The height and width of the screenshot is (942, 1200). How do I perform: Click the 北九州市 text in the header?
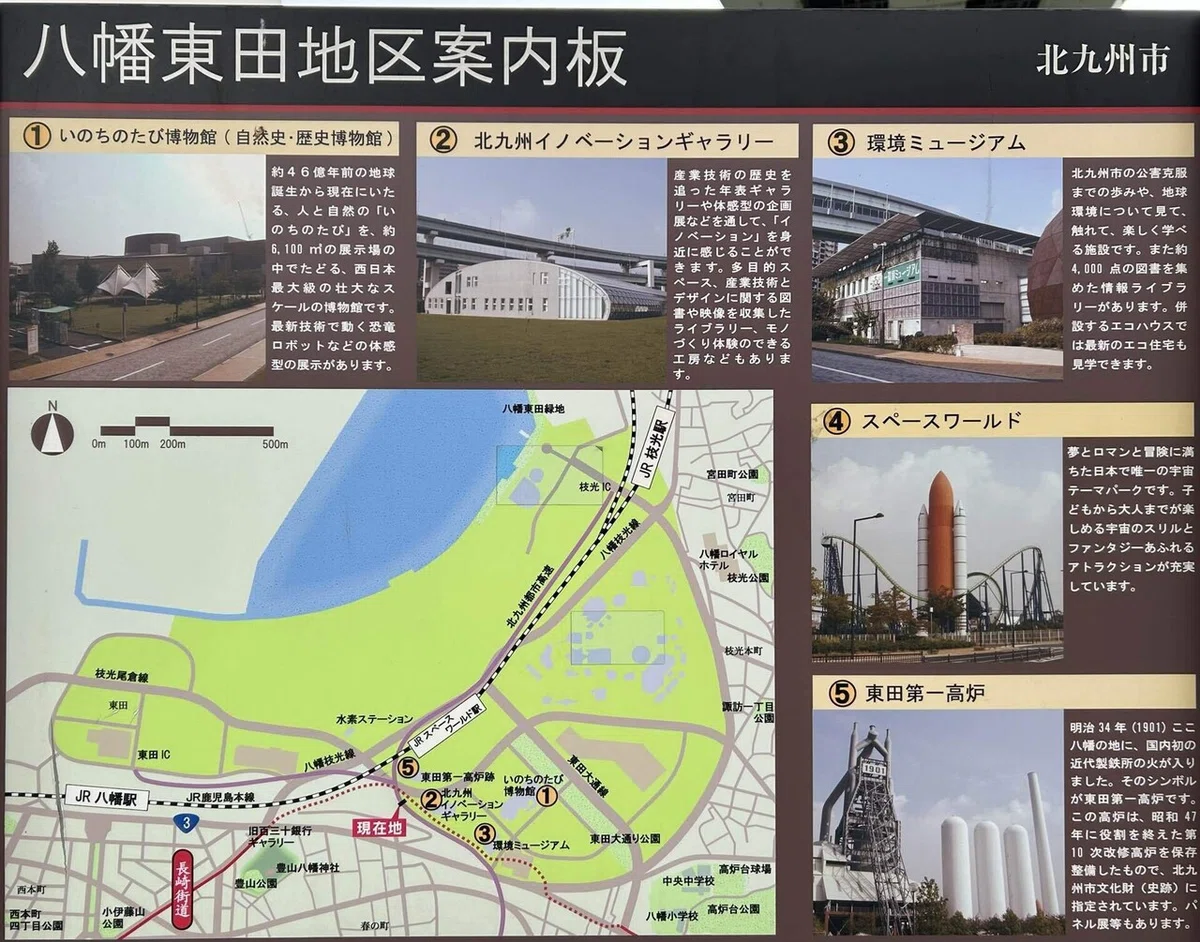click(x=1101, y=61)
